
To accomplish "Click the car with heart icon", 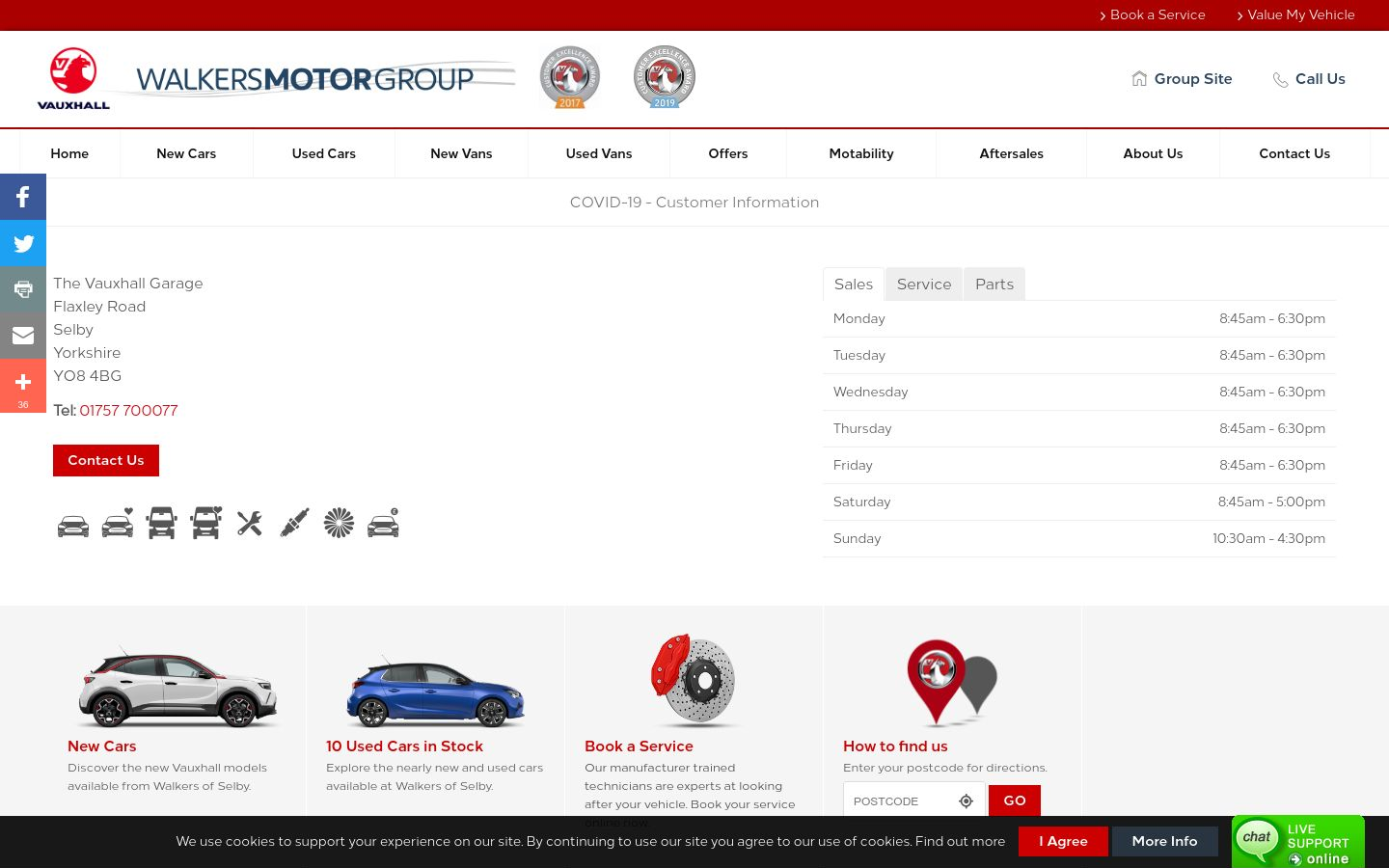I will pyautogui.click(x=118, y=524).
